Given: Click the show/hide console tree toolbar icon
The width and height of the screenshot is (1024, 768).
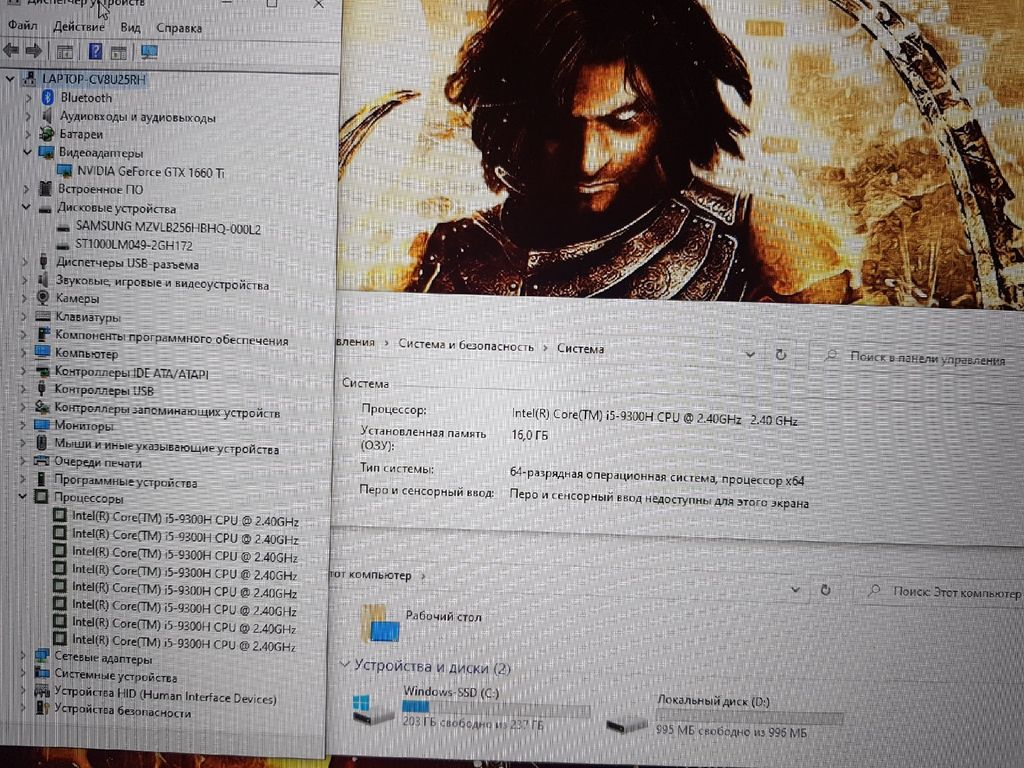Looking at the screenshot, I should pyautogui.click(x=65, y=52).
